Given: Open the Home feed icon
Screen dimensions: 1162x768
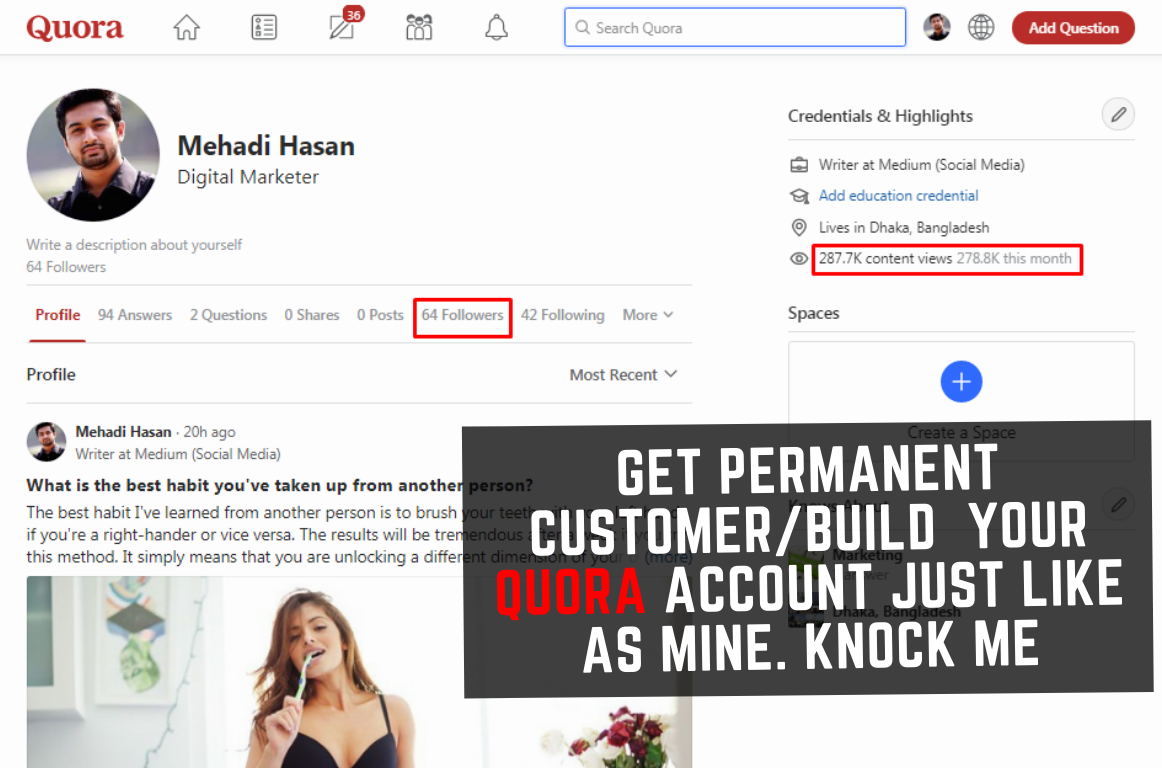Looking at the screenshot, I should click(x=186, y=27).
